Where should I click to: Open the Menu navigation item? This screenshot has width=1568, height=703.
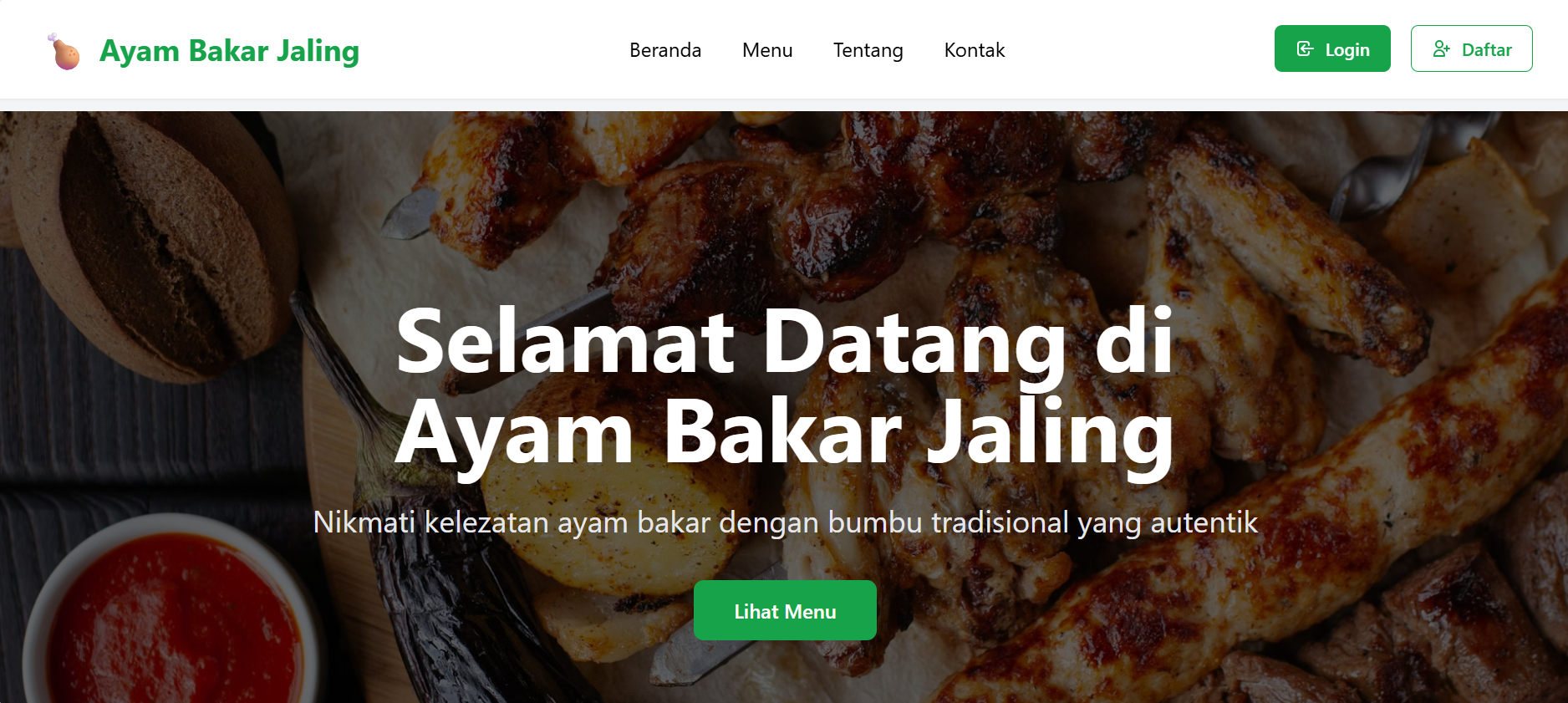(x=767, y=50)
